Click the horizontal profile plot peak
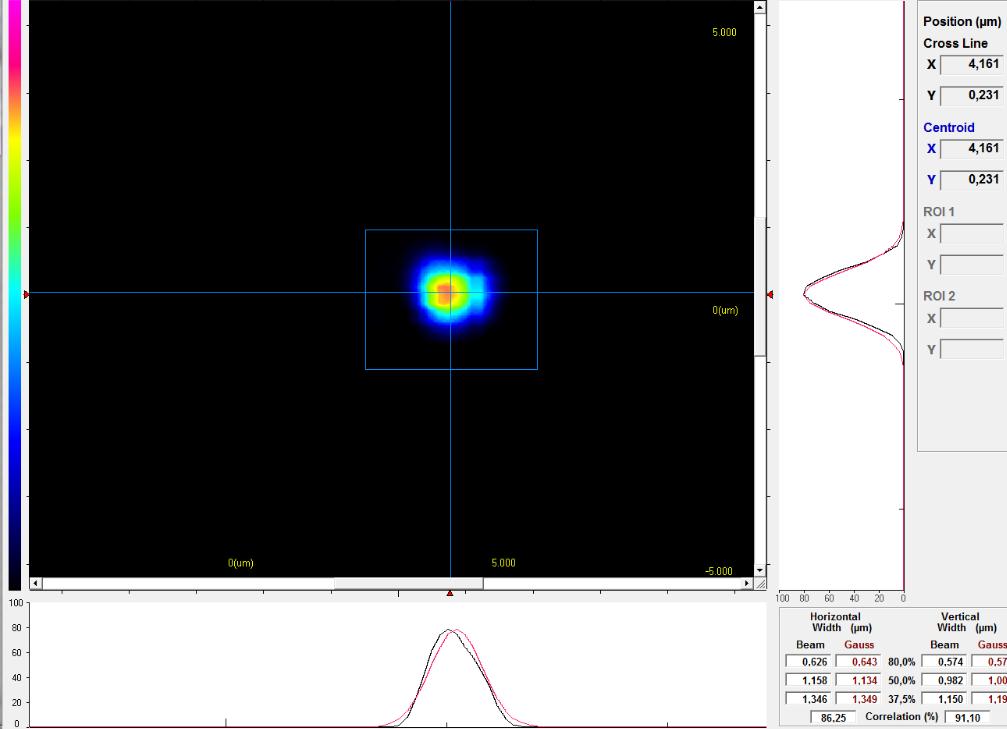This screenshot has width=1007, height=729. 450,631
